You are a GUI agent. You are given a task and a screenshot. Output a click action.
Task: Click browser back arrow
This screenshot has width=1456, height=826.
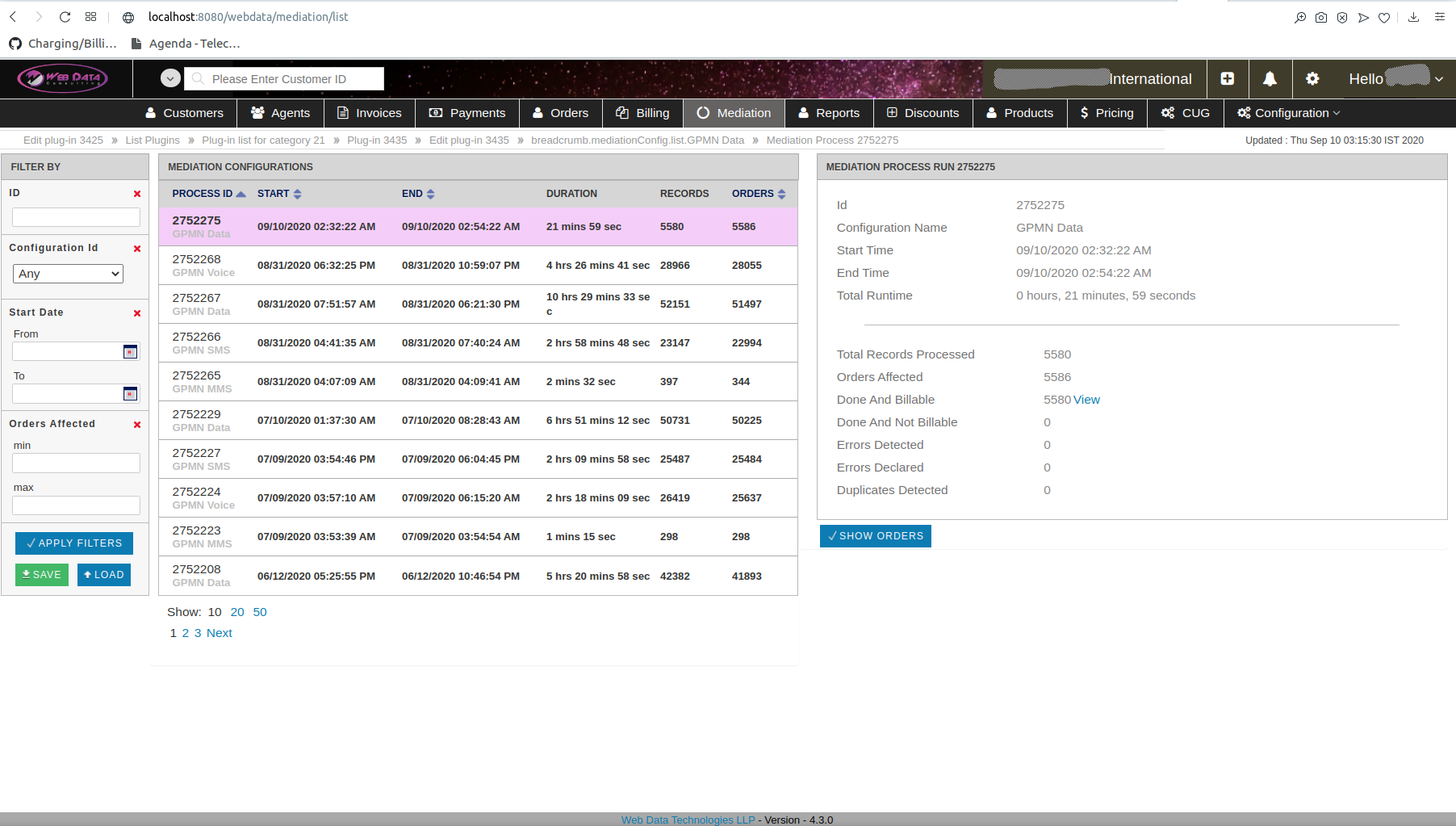pos(13,17)
